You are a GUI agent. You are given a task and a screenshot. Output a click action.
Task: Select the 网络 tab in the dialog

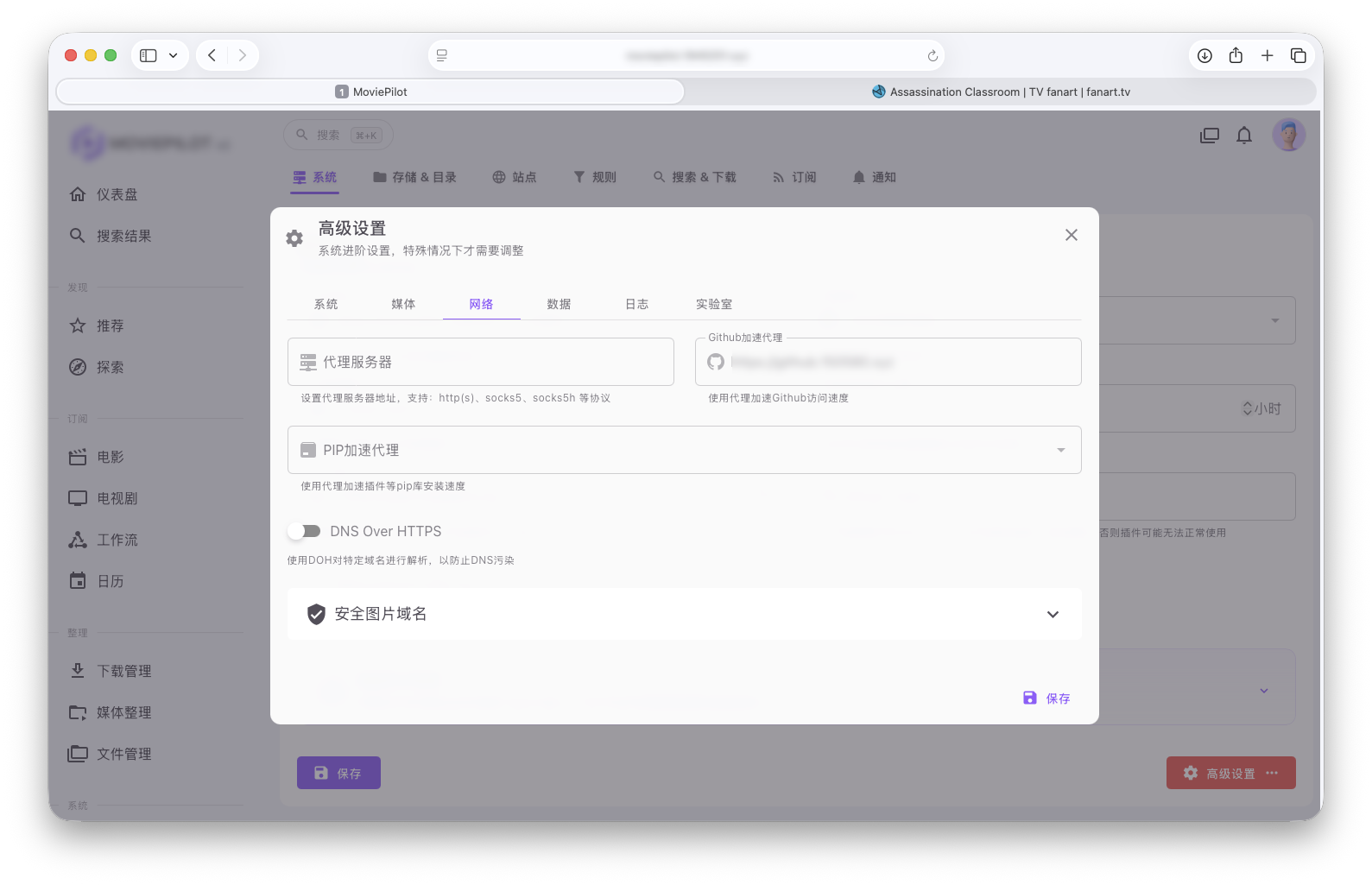click(x=481, y=304)
